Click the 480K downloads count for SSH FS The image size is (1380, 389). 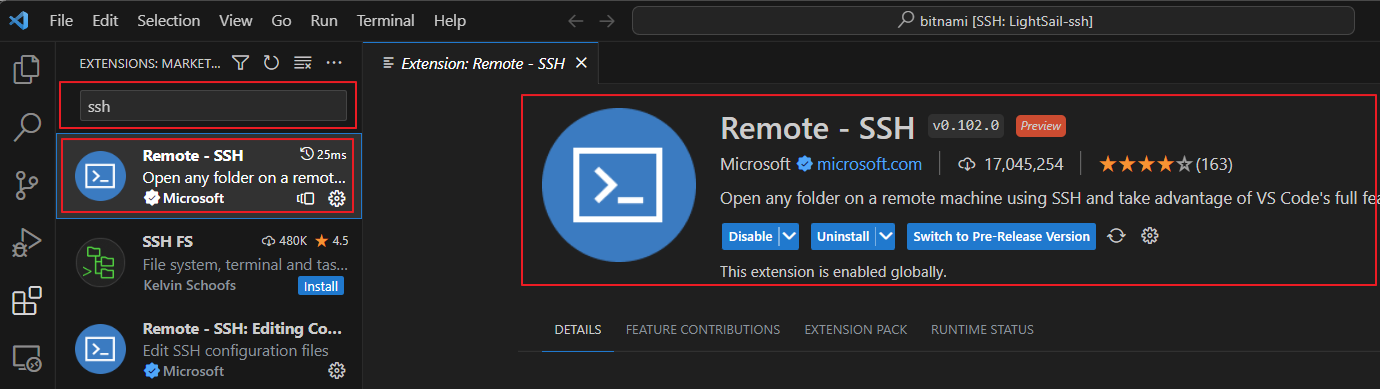pyautogui.click(x=285, y=241)
